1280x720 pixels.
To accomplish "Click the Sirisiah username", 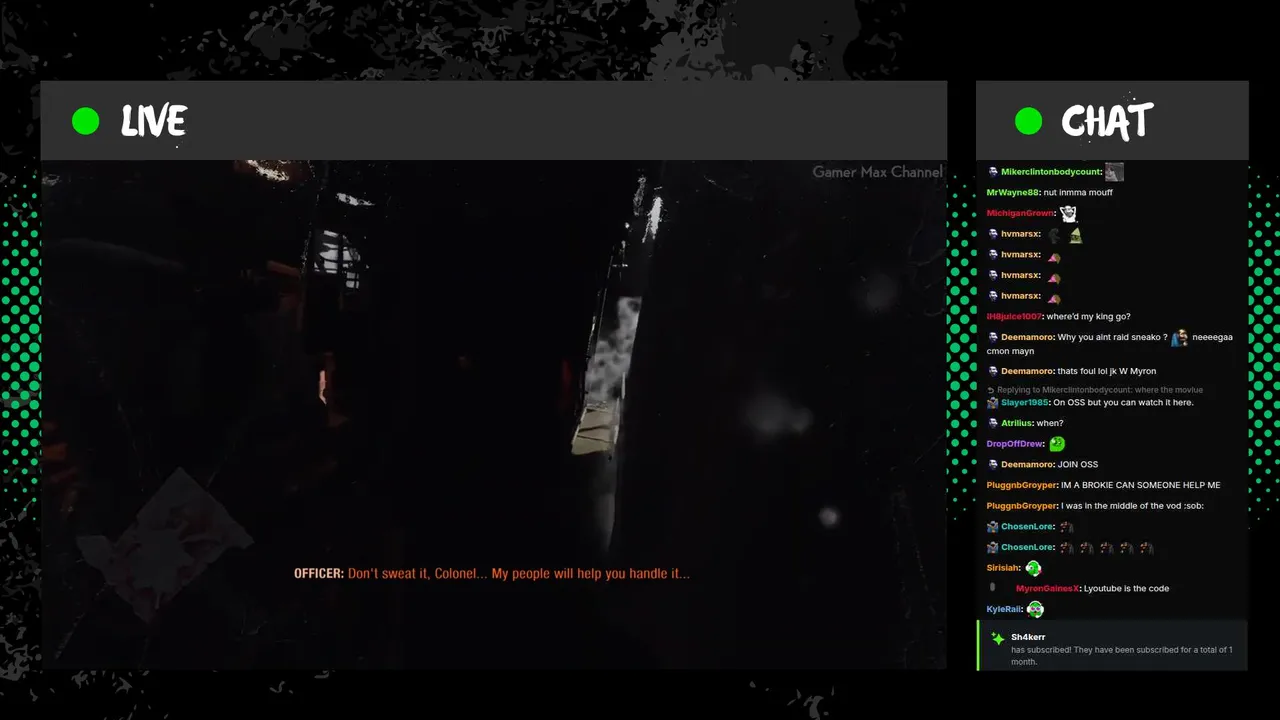I will [1004, 568].
